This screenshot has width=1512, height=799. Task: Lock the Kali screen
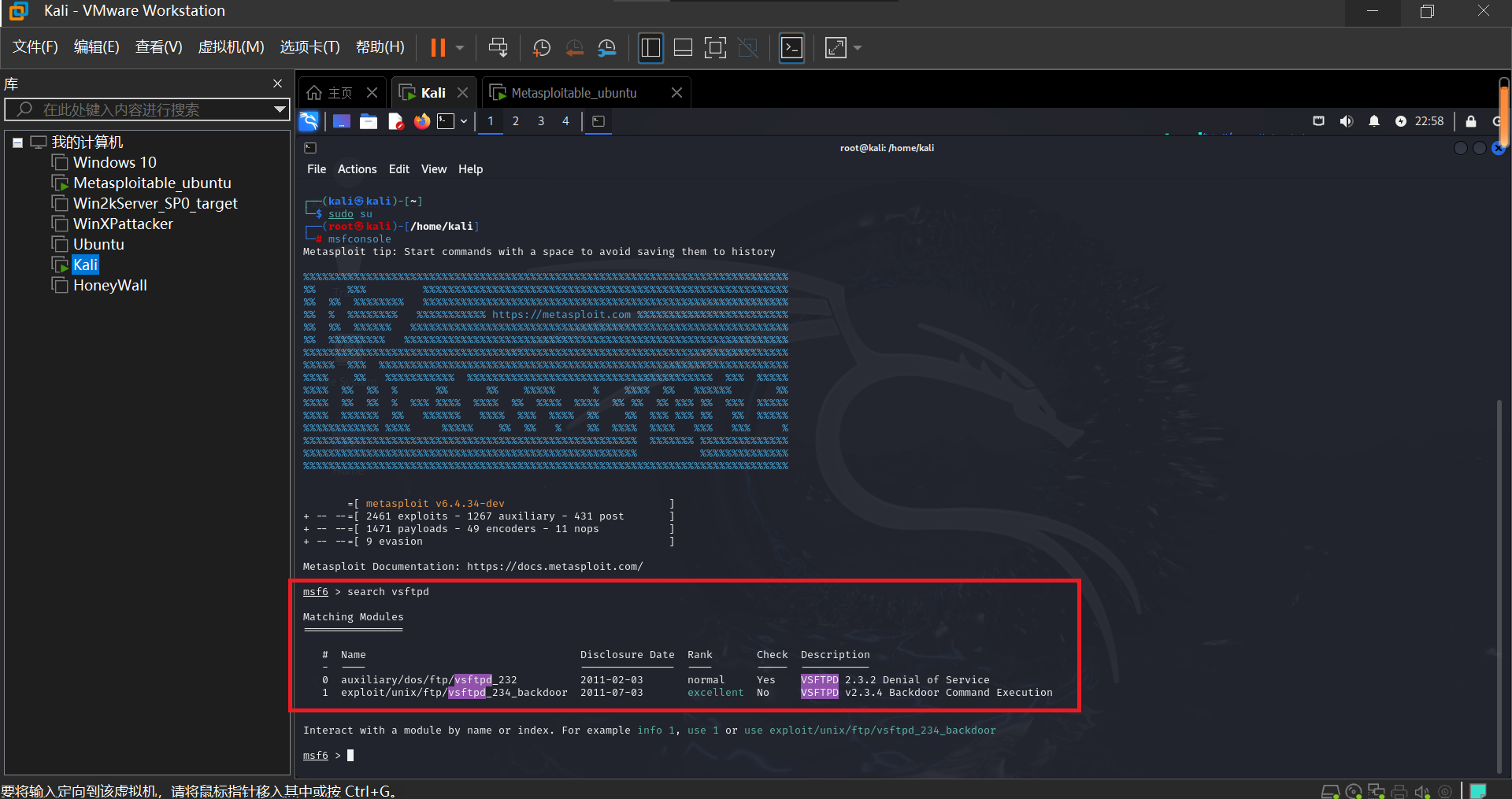[1471, 121]
